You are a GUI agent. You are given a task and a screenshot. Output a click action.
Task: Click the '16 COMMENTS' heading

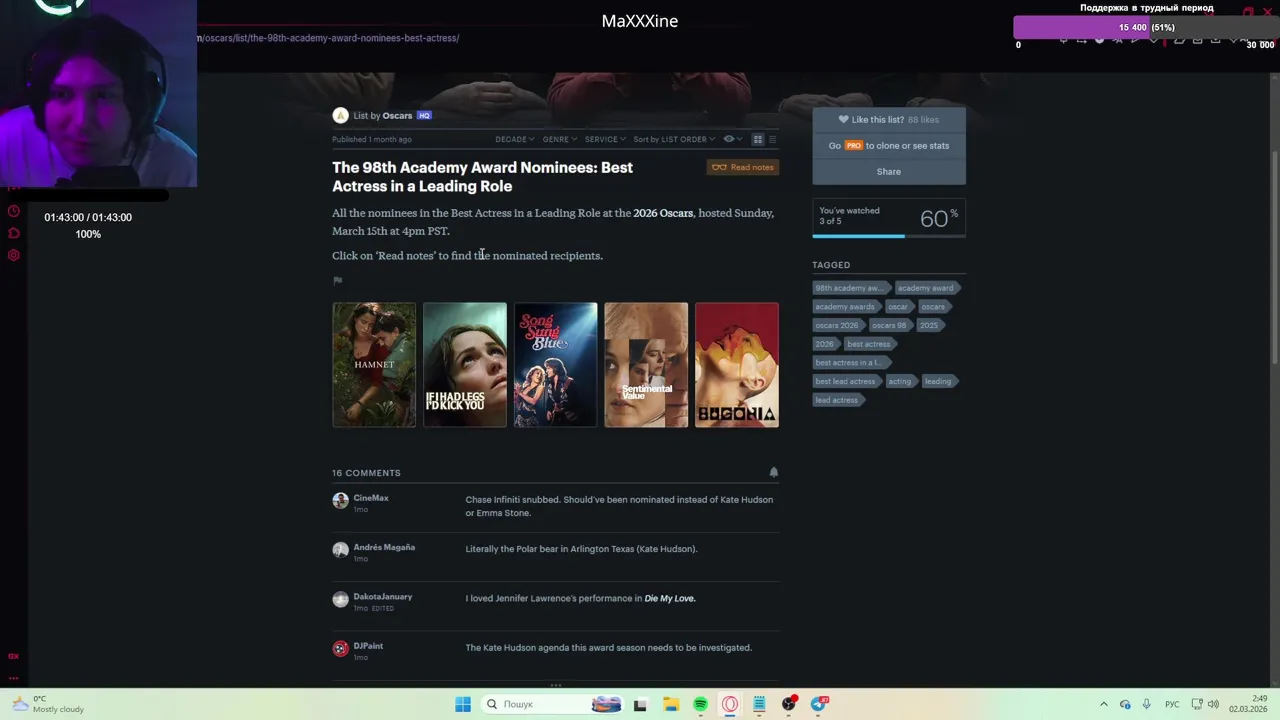pos(366,473)
